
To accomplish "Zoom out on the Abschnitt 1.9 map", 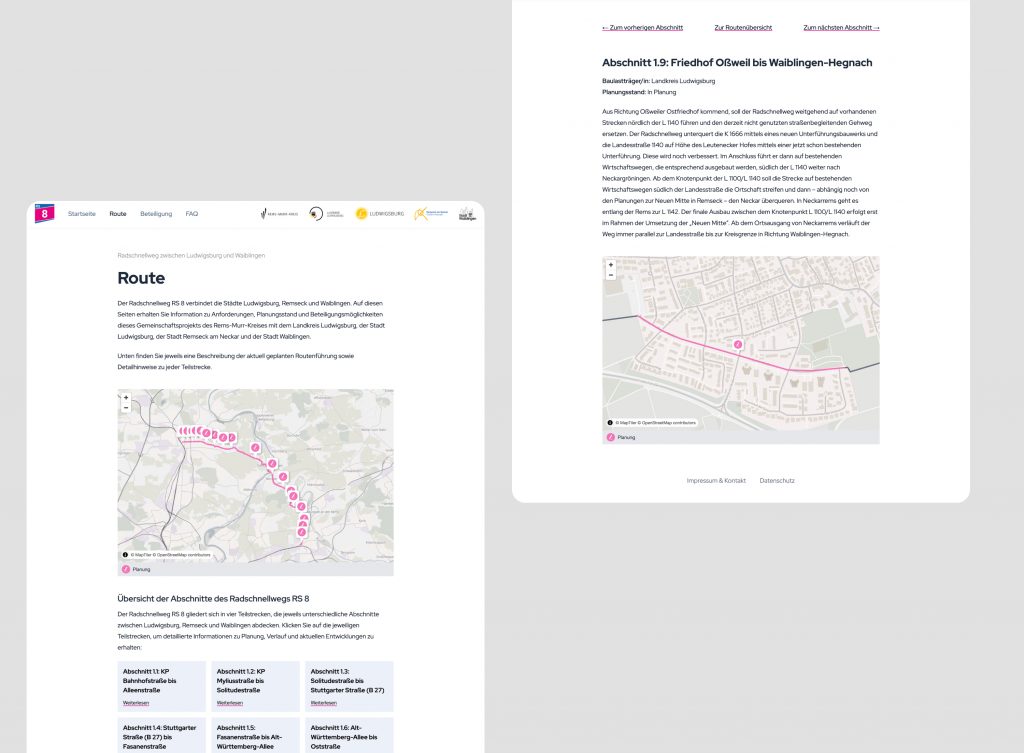I will coord(610,275).
